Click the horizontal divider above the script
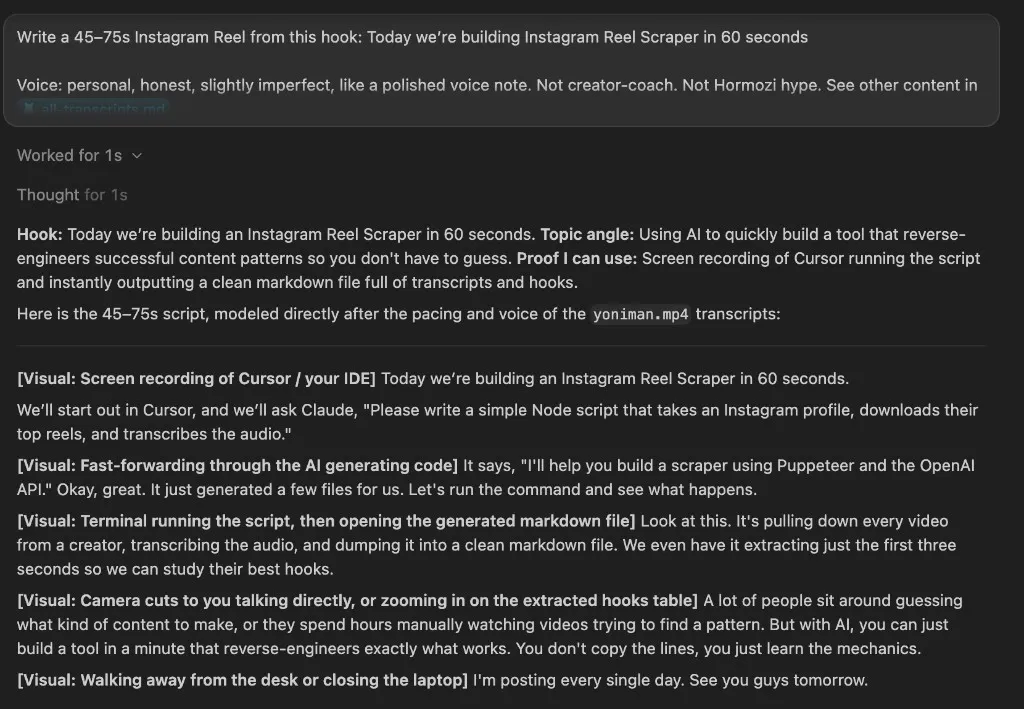 coord(502,345)
